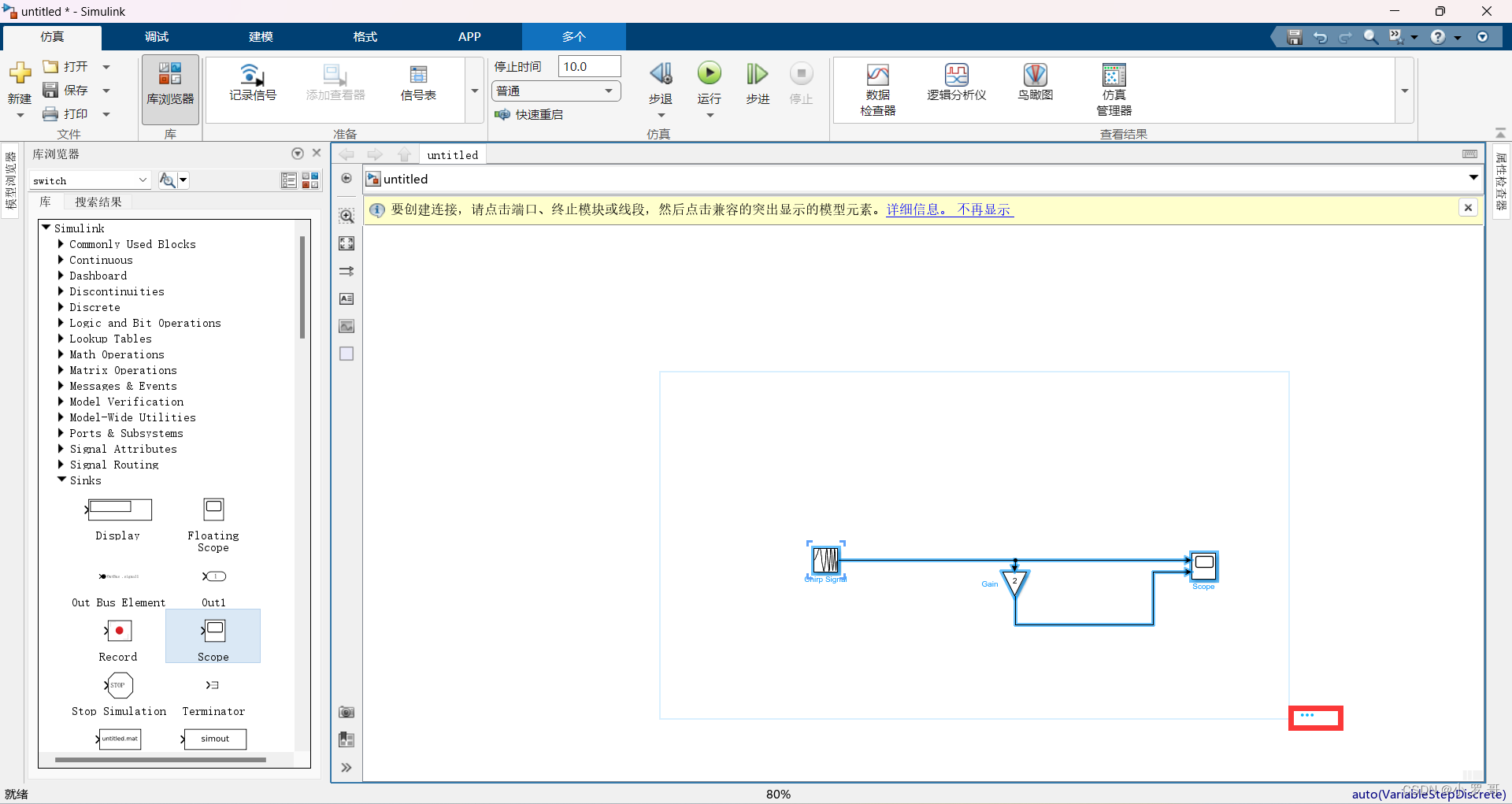Click the screenshot camera icon

click(346, 712)
